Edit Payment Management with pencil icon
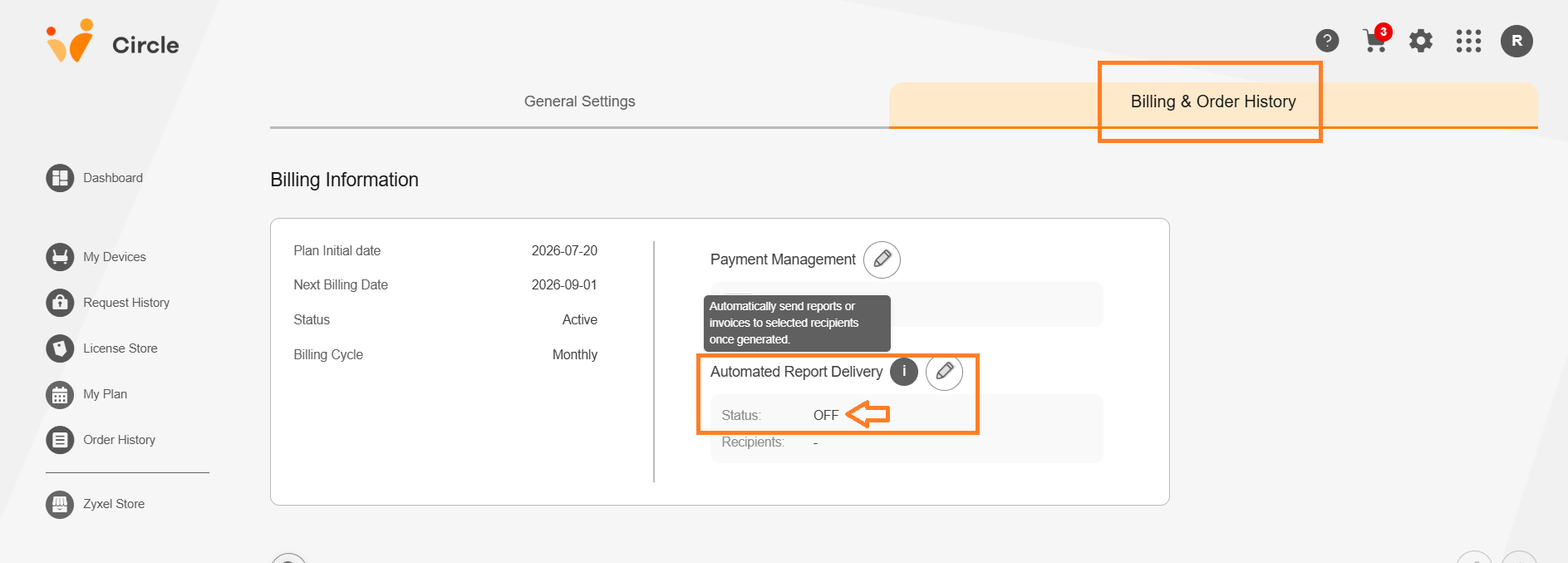The height and width of the screenshot is (563, 1568). click(882, 259)
